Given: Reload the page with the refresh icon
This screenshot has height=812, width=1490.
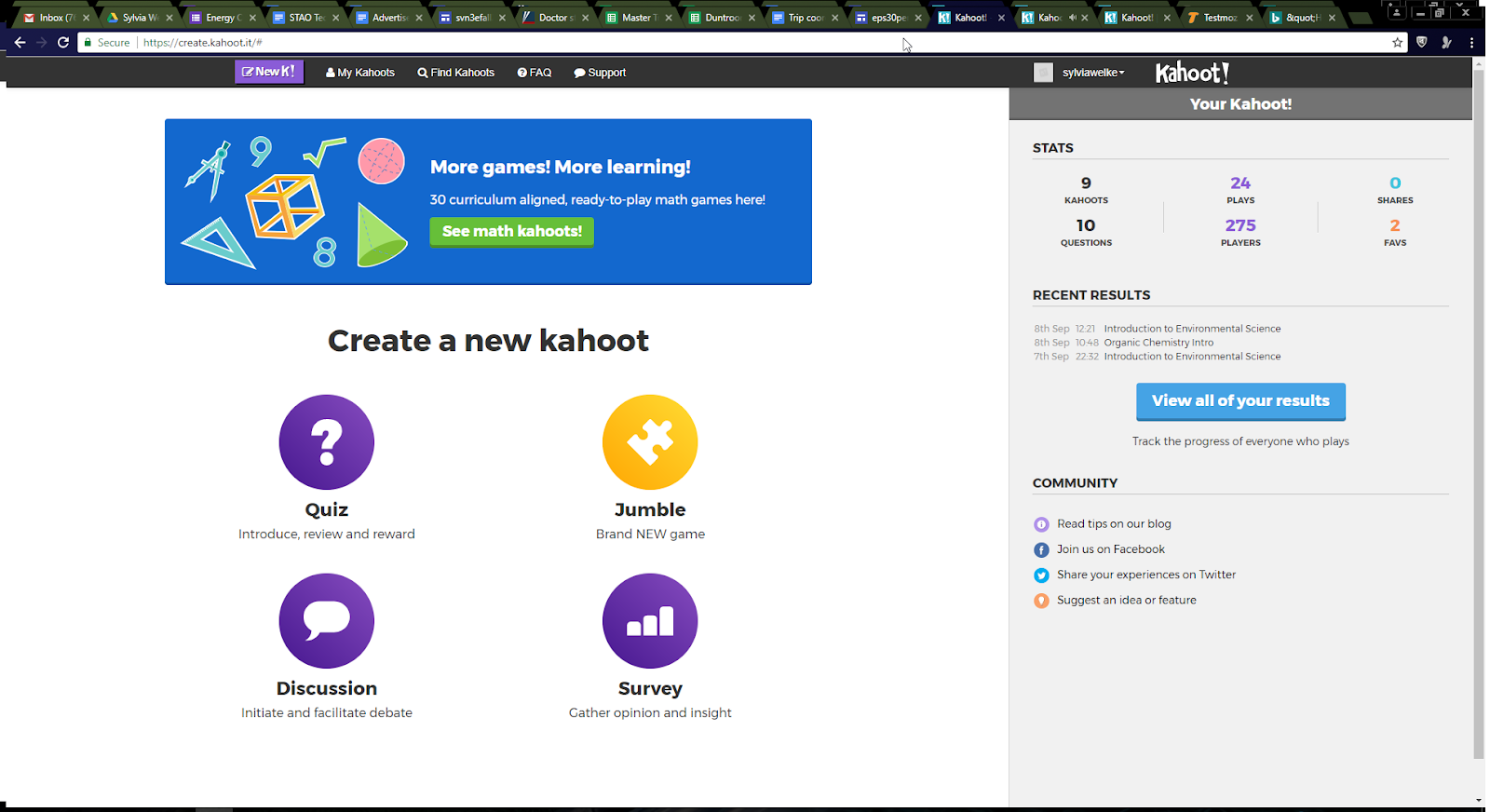Looking at the screenshot, I should [x=63, y=43].
